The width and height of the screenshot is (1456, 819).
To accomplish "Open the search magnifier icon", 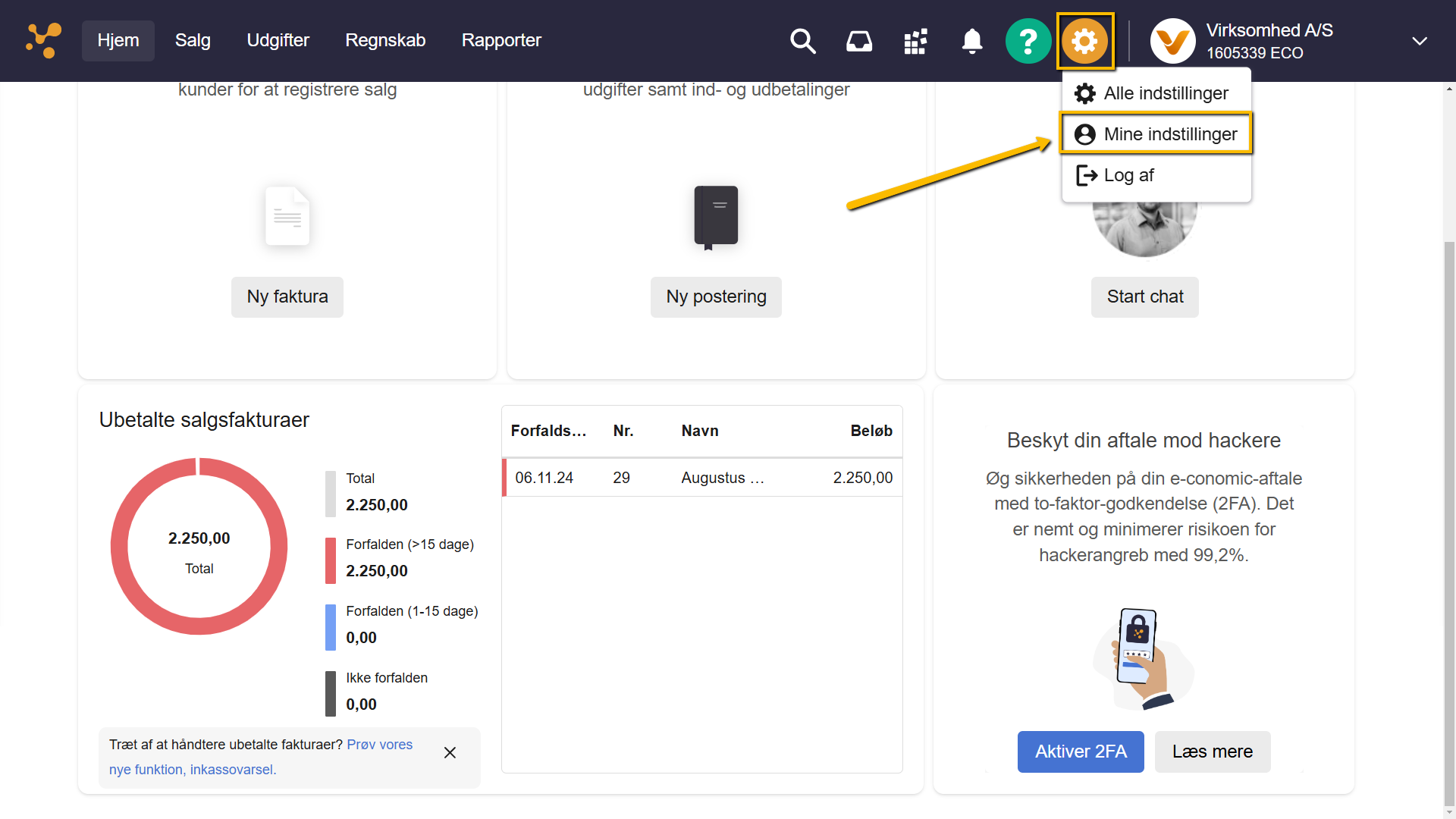I will pyautogui.click(x=802, y=41).
